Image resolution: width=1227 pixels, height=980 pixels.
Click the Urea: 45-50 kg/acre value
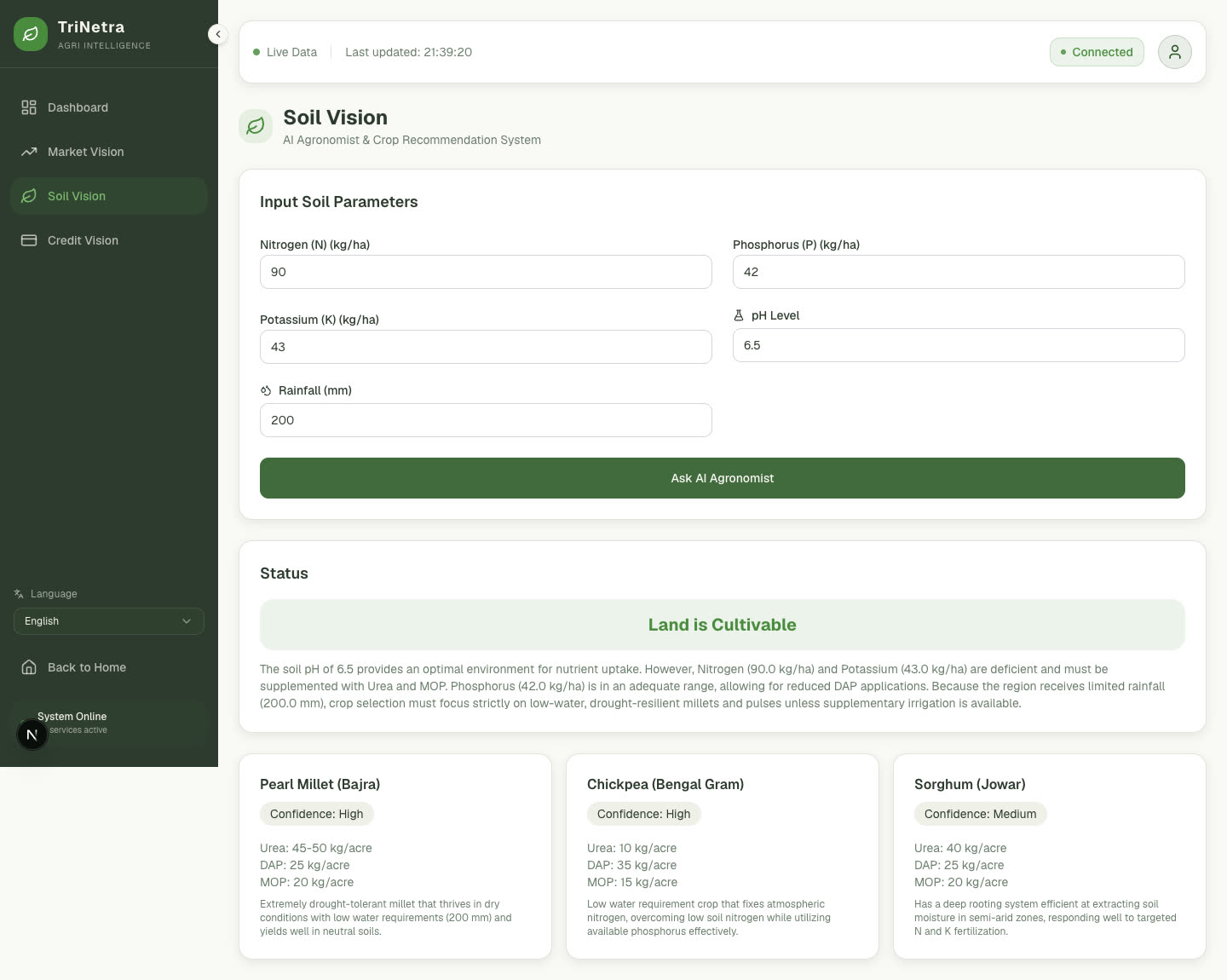(x=316, y=848)
